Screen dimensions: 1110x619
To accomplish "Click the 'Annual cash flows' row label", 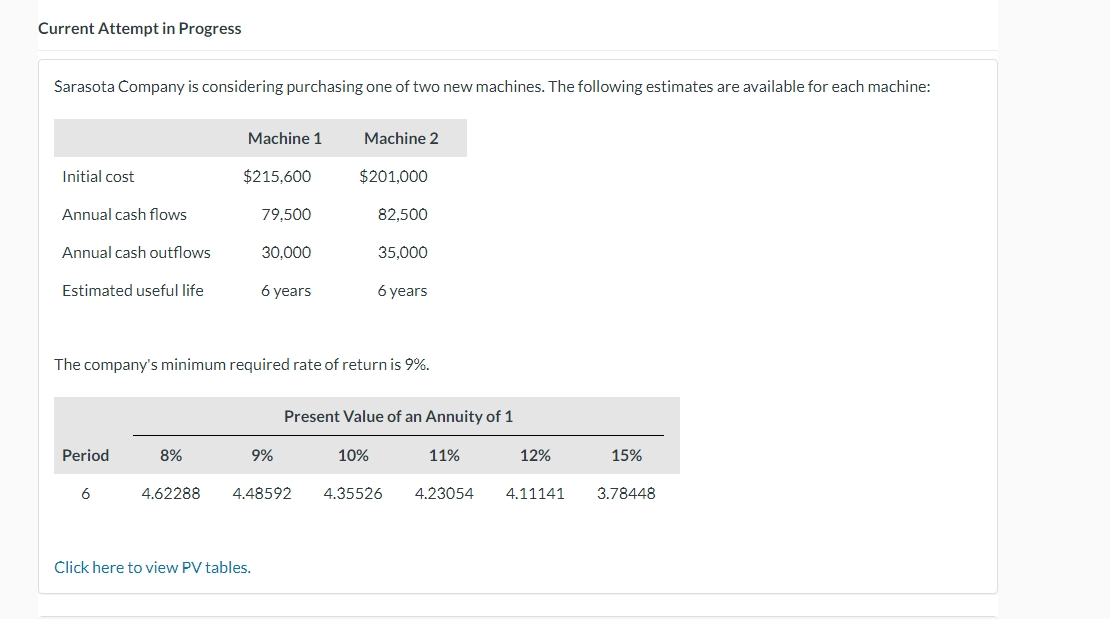I will [x=124, y=215].
